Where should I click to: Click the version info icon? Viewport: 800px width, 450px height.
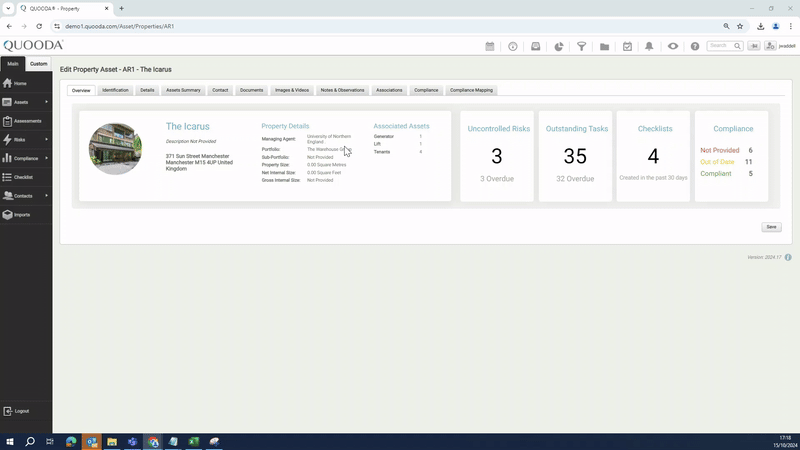point(788,257)
